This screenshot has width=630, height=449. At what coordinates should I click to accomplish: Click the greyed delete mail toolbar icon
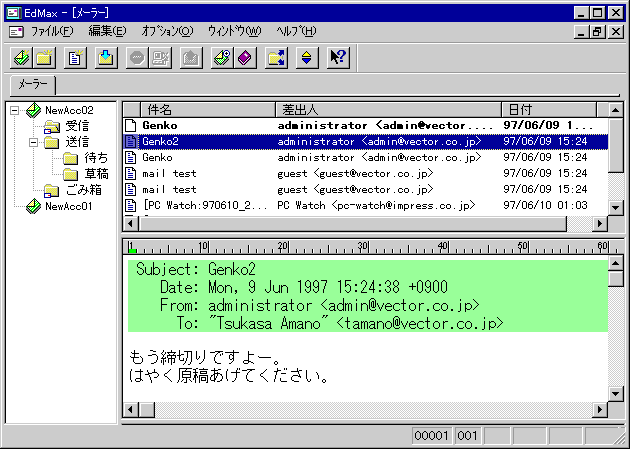pyautogui.click(x=160, y=58)
